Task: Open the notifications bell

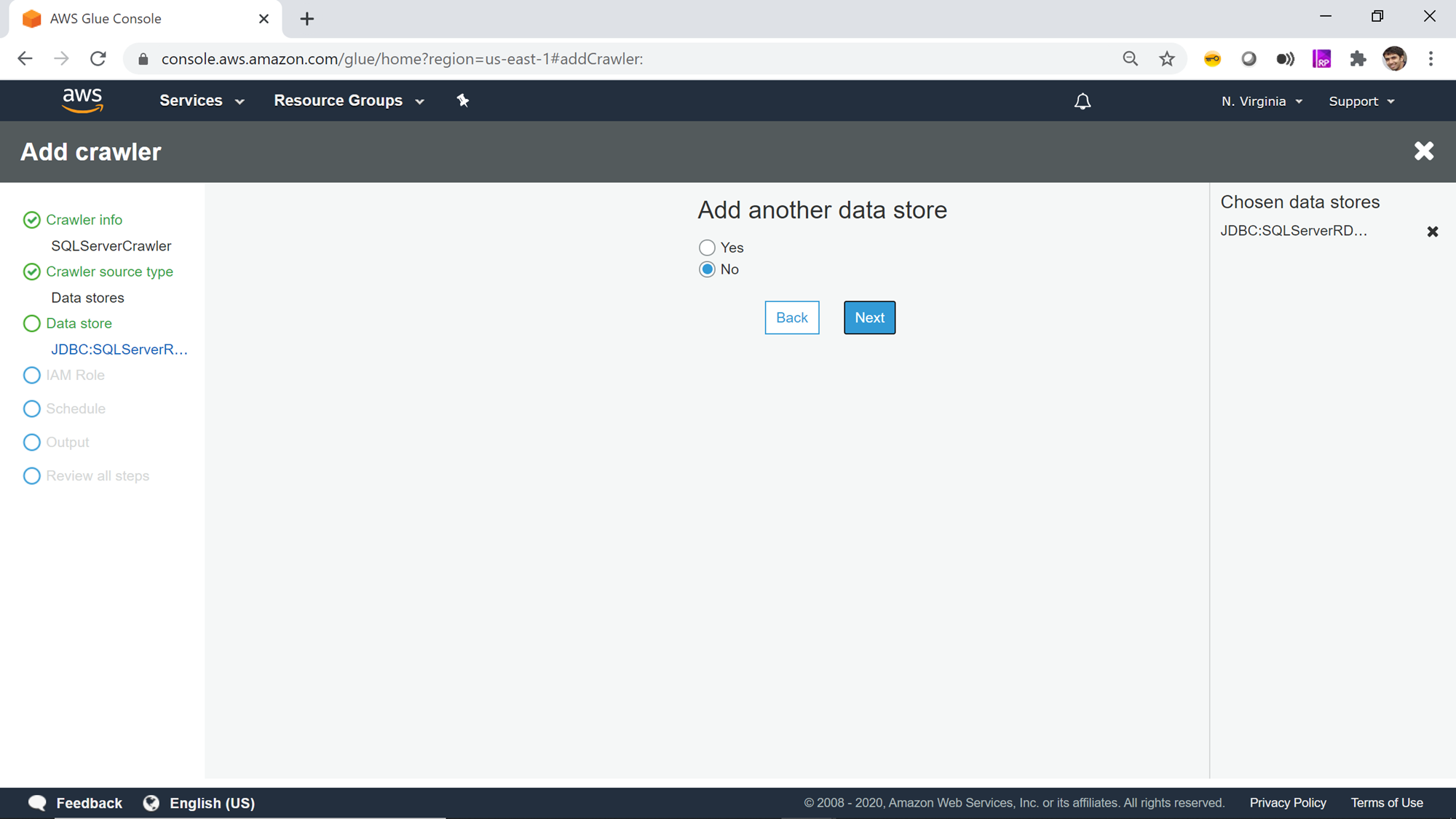Action: [1083, 101]
